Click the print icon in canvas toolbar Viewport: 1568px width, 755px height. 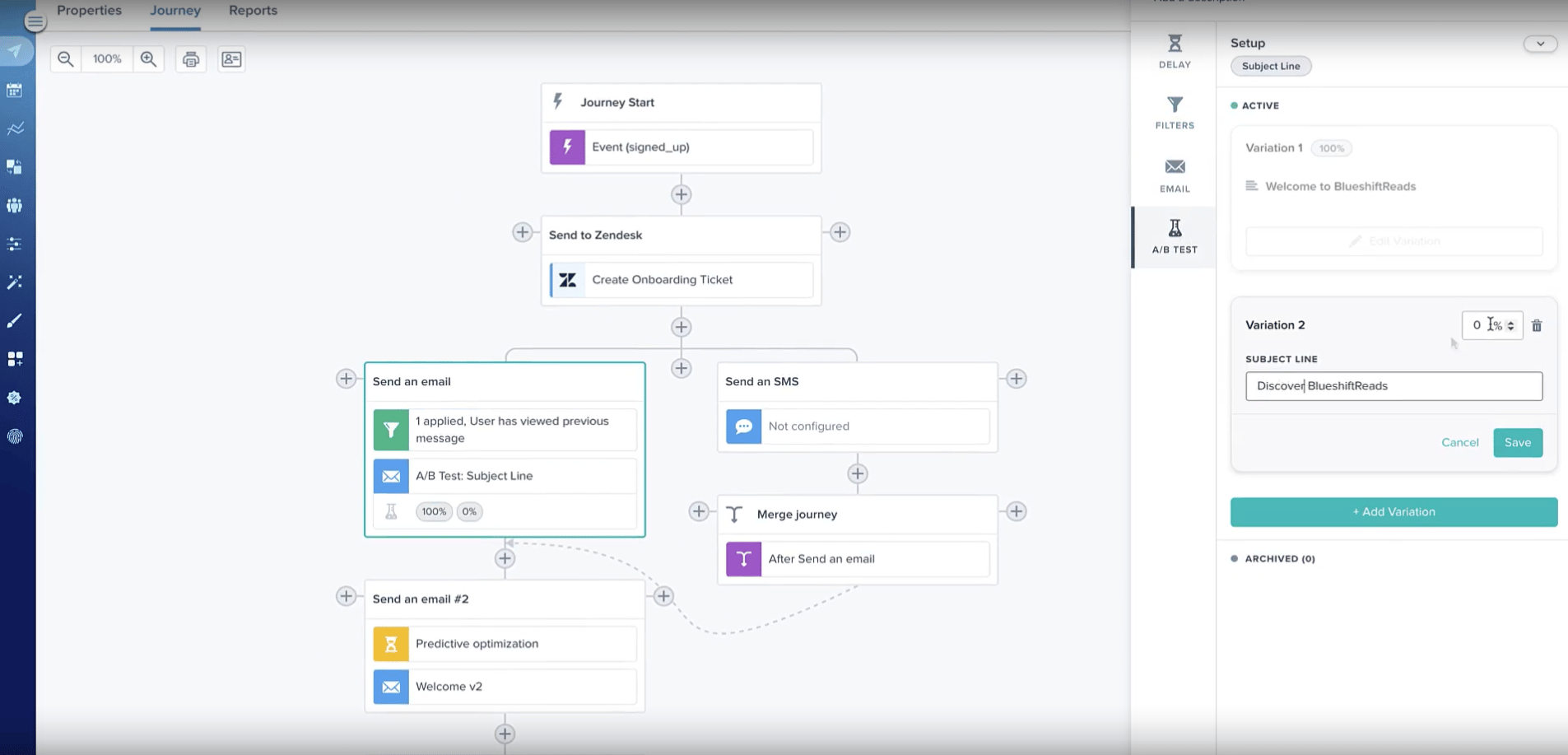(x=191, y=59)
